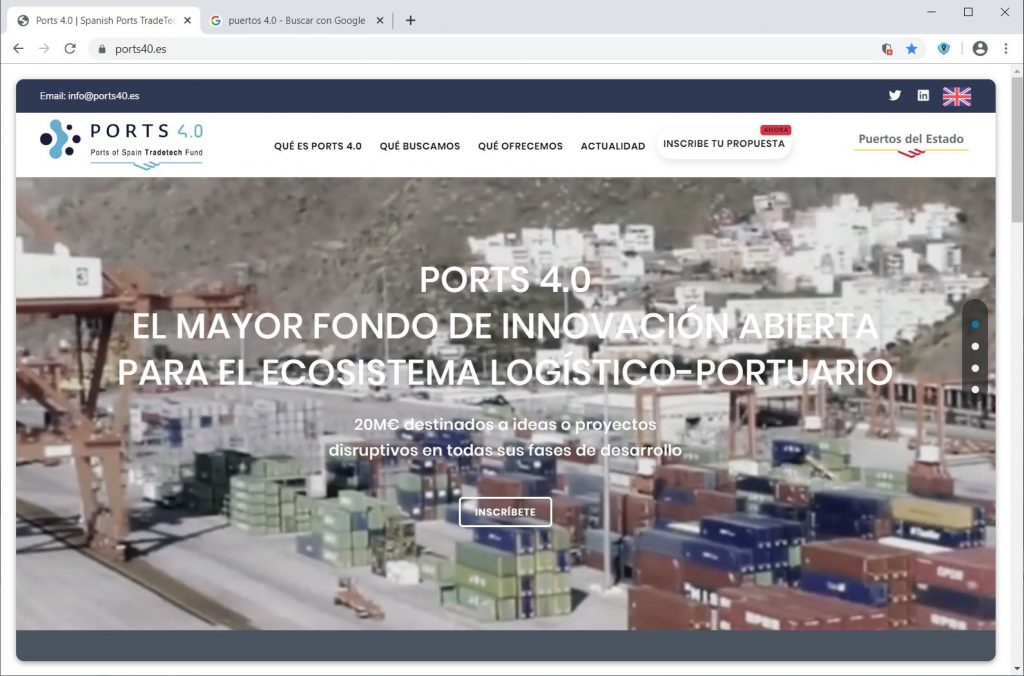Open QUÉ BUSCAMOS menu item
Image resolution: width=1024 pixels, height=676 pixels.
pyautogui.click(x=420, y=146)
